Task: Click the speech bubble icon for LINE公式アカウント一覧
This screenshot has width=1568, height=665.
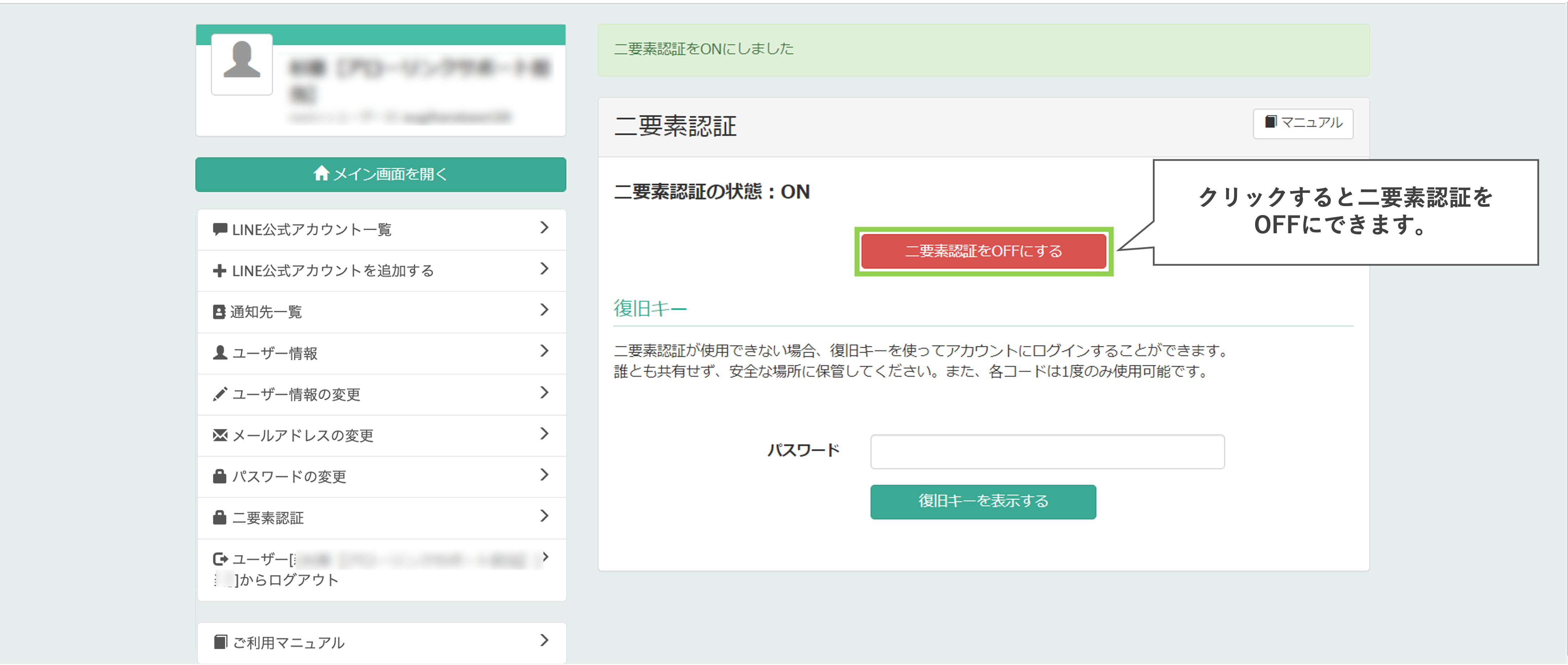Action: tap(220, 230)
